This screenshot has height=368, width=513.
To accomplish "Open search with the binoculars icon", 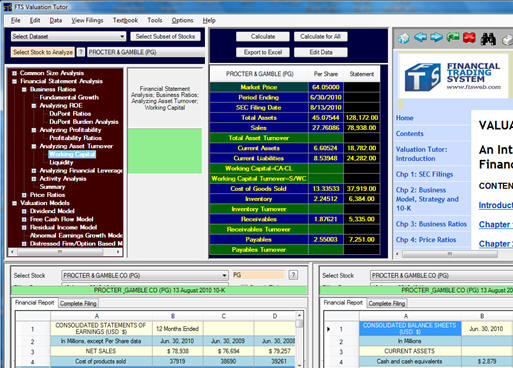I will coord(488,39).
